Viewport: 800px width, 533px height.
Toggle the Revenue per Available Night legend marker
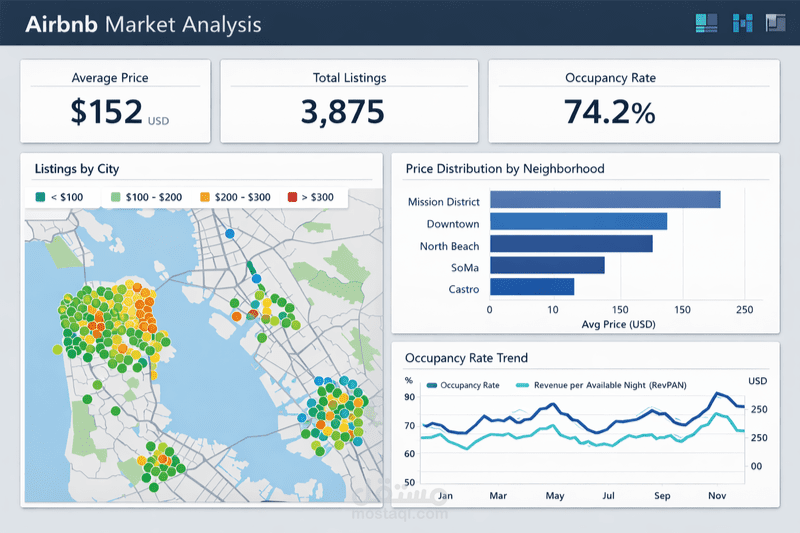pyautogui.click(x=522, y=385)
